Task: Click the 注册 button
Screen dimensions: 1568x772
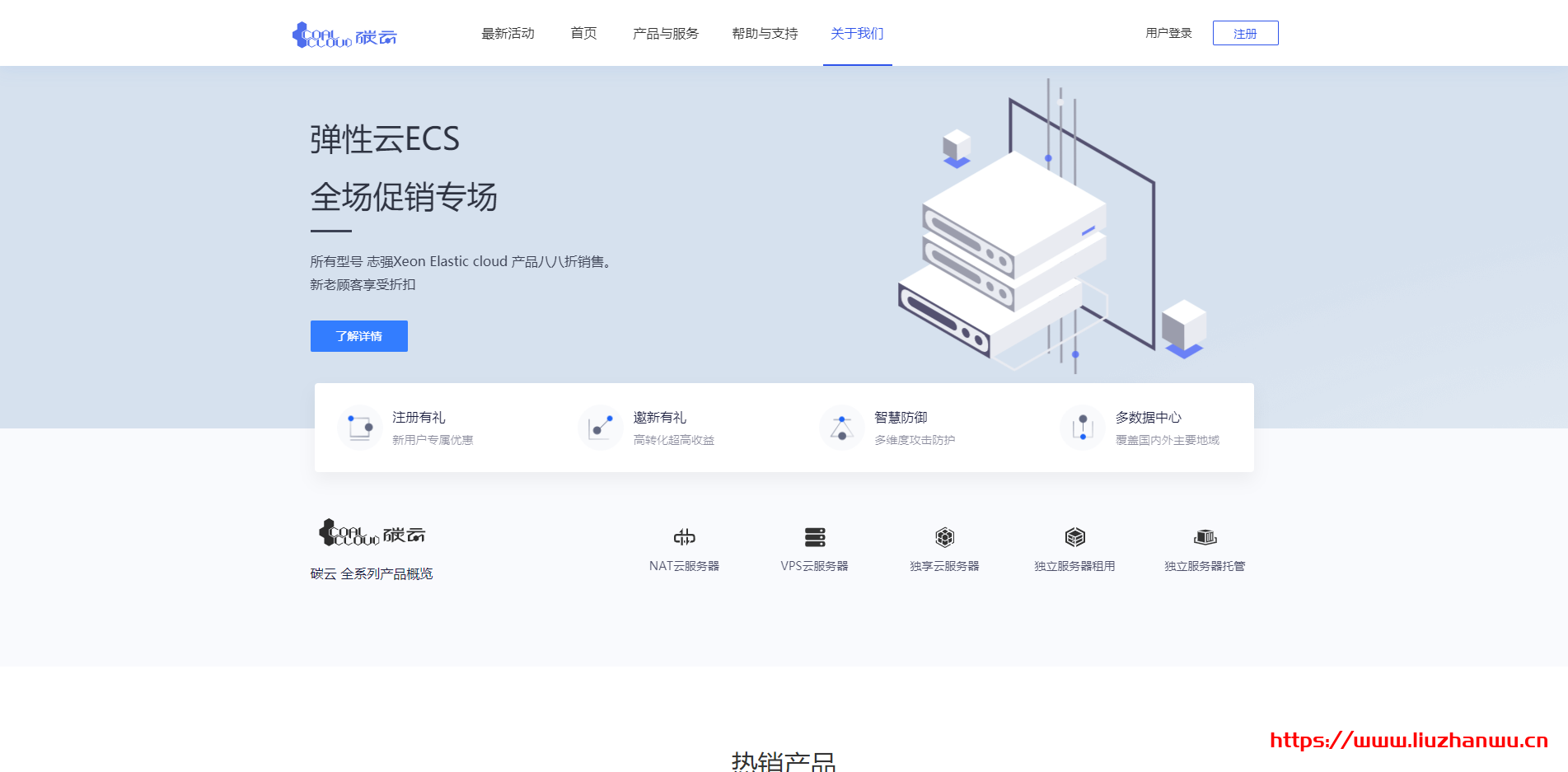Action: tap(1244, 33)
